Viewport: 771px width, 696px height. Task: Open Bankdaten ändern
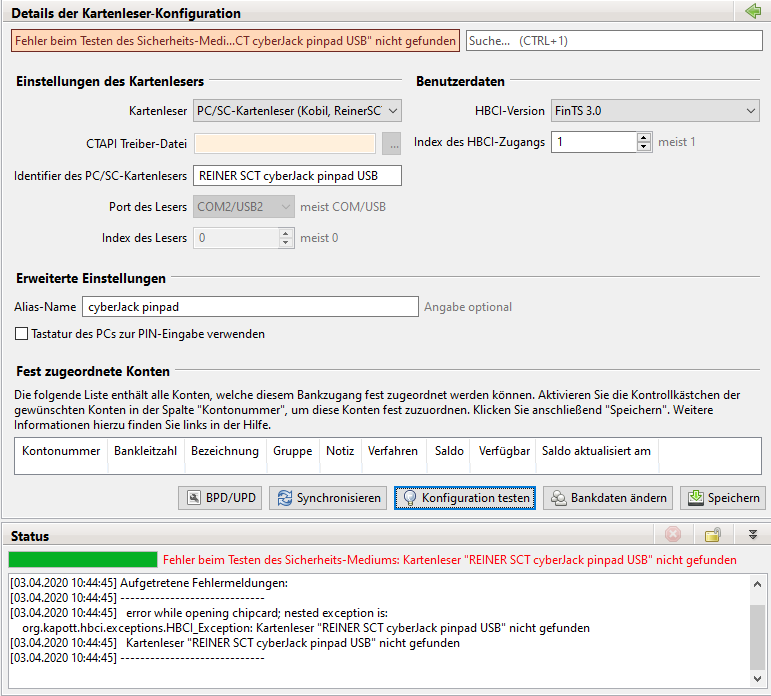click(607, 498)
